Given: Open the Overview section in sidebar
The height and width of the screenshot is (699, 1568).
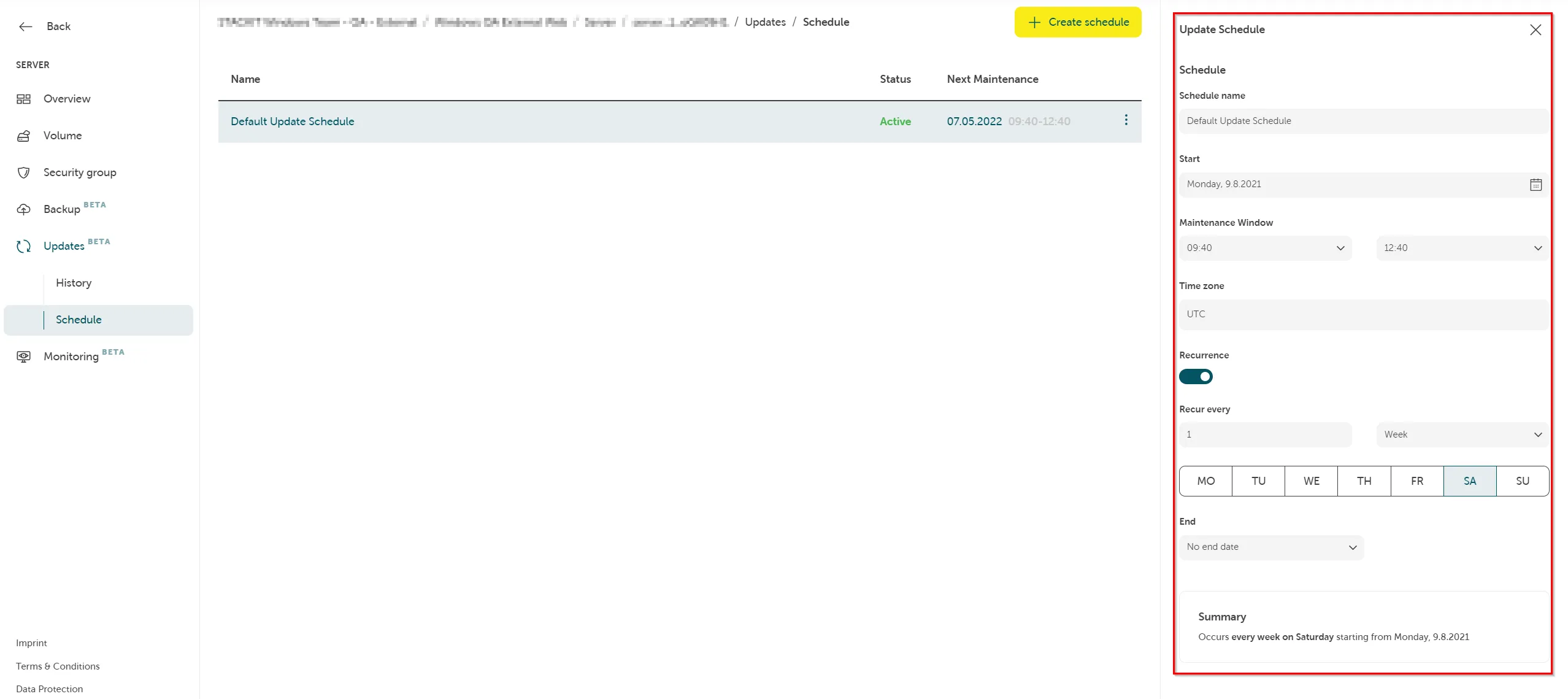Looking at the screenshot, I should pyautogui.click(x=67, y=98).
